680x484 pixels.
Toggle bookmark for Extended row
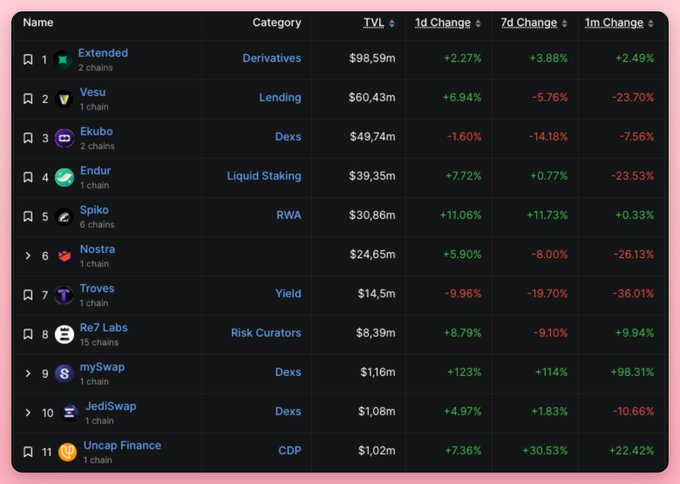point(28,60)
